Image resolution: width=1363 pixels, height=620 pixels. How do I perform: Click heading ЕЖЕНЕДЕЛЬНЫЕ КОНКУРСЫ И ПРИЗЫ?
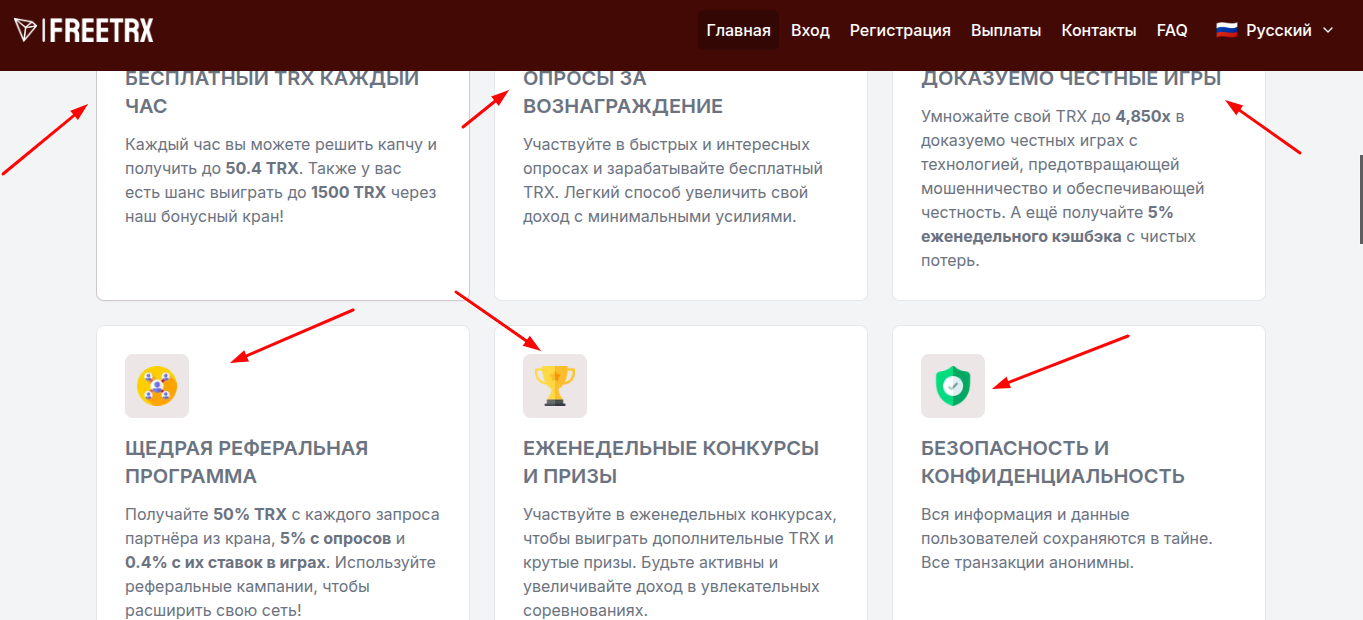click(671, 462)
